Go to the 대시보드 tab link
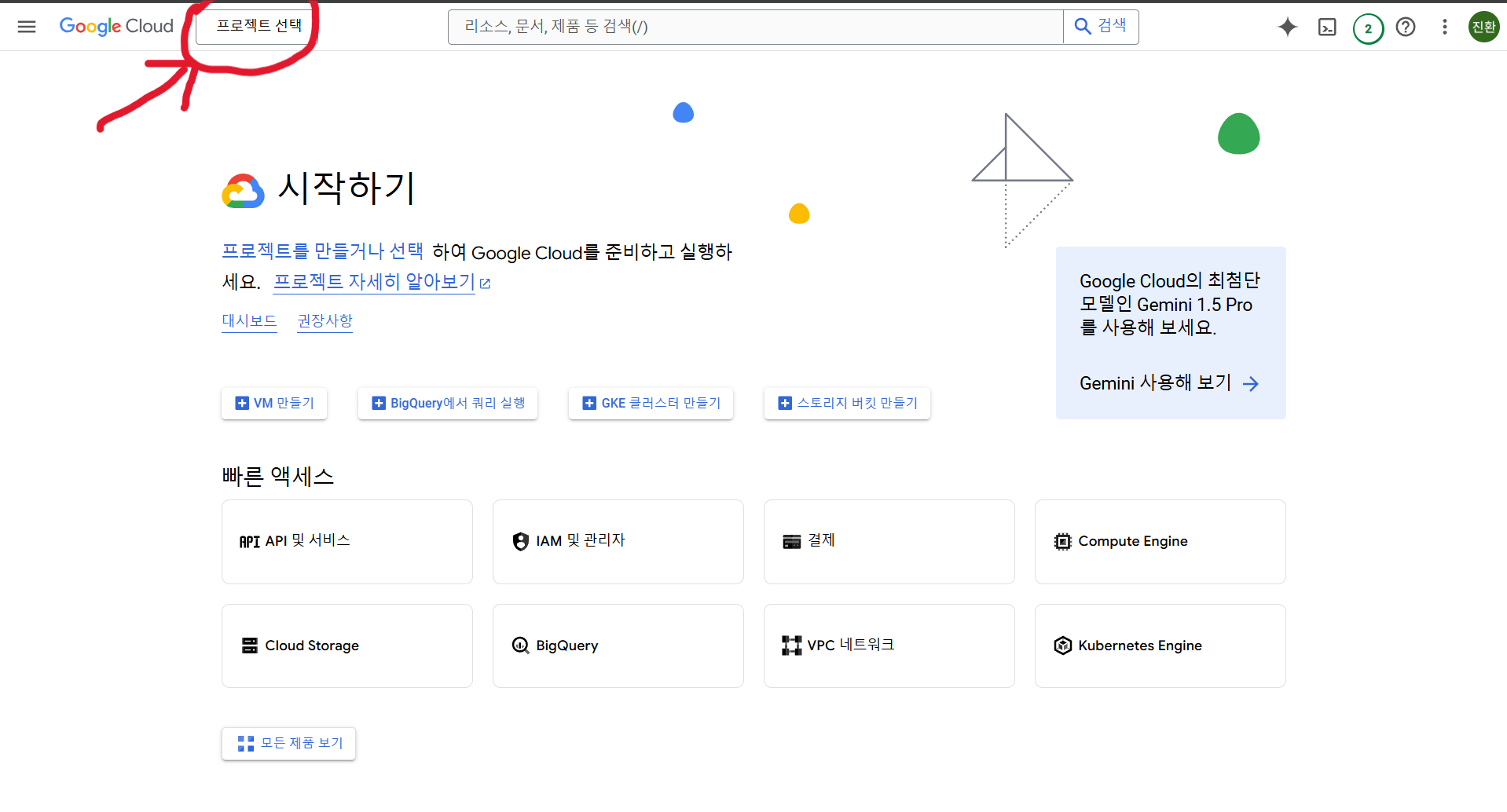 (x=249, y=321)
